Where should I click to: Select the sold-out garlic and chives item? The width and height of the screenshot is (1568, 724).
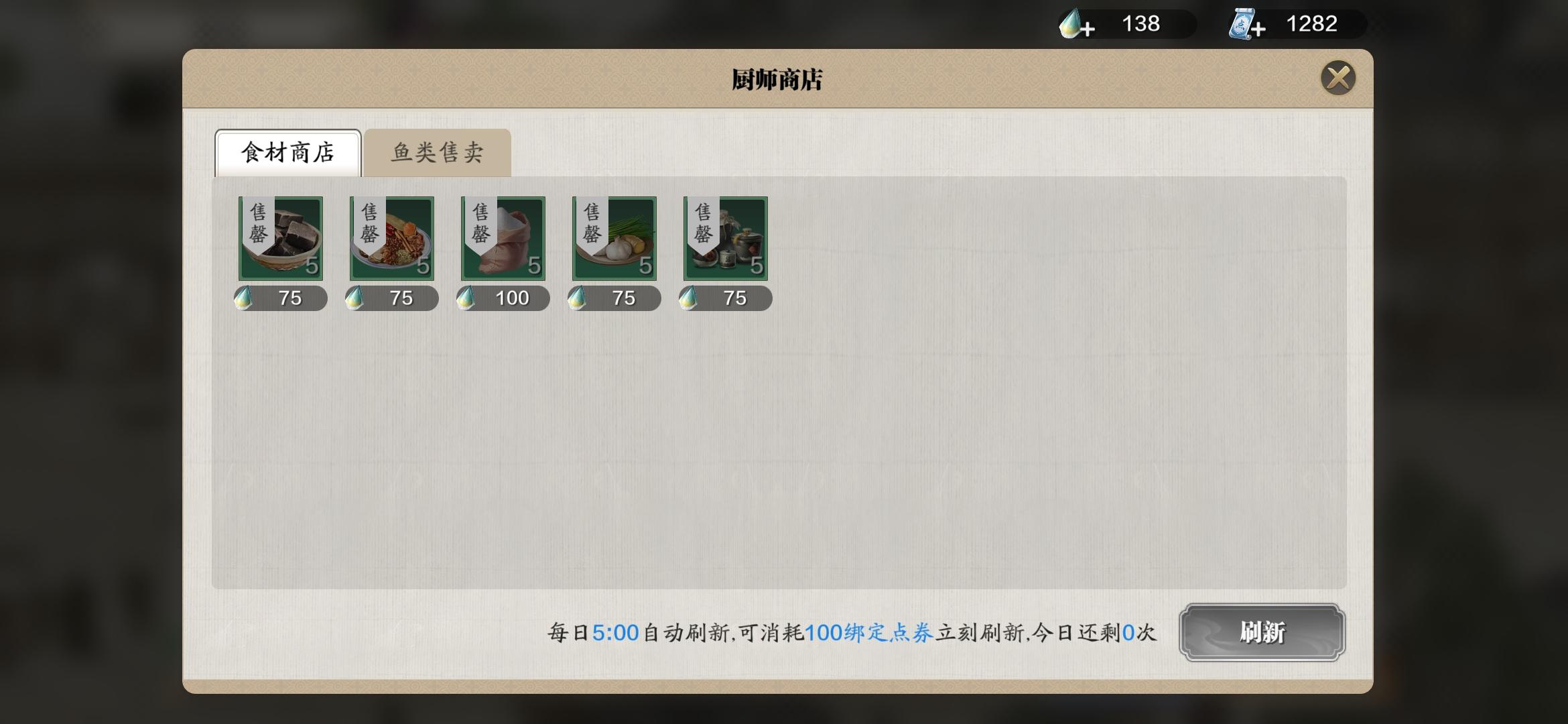614,238
